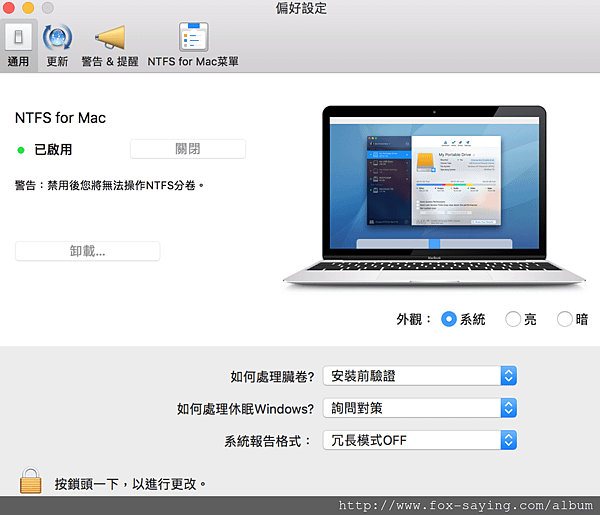The image size is (600, 515).
Task: Click the 外觀 appearance label
Action: pyautogui.click(x=414, y=319)
